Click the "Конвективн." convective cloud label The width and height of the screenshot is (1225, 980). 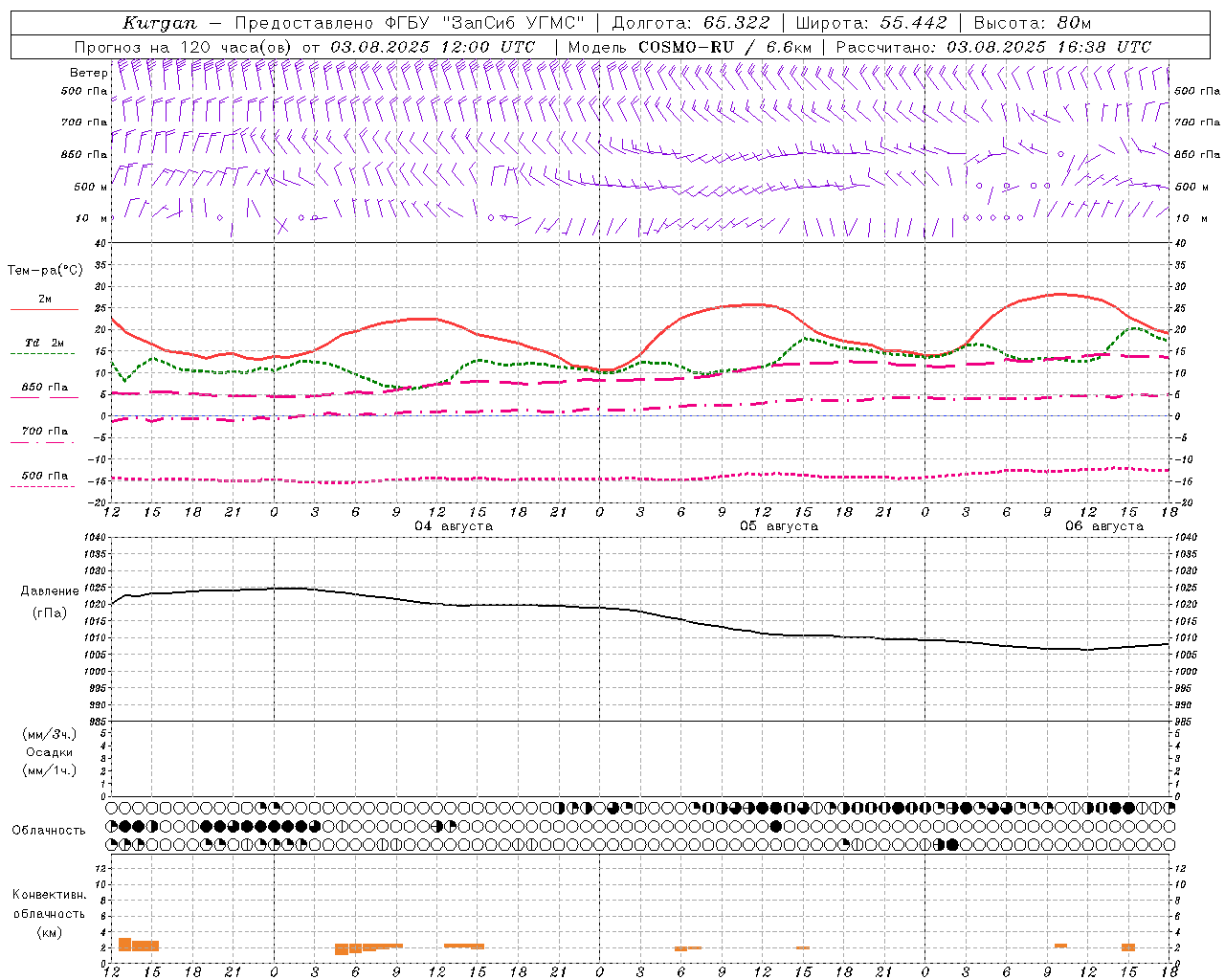[x=49, y=895]
